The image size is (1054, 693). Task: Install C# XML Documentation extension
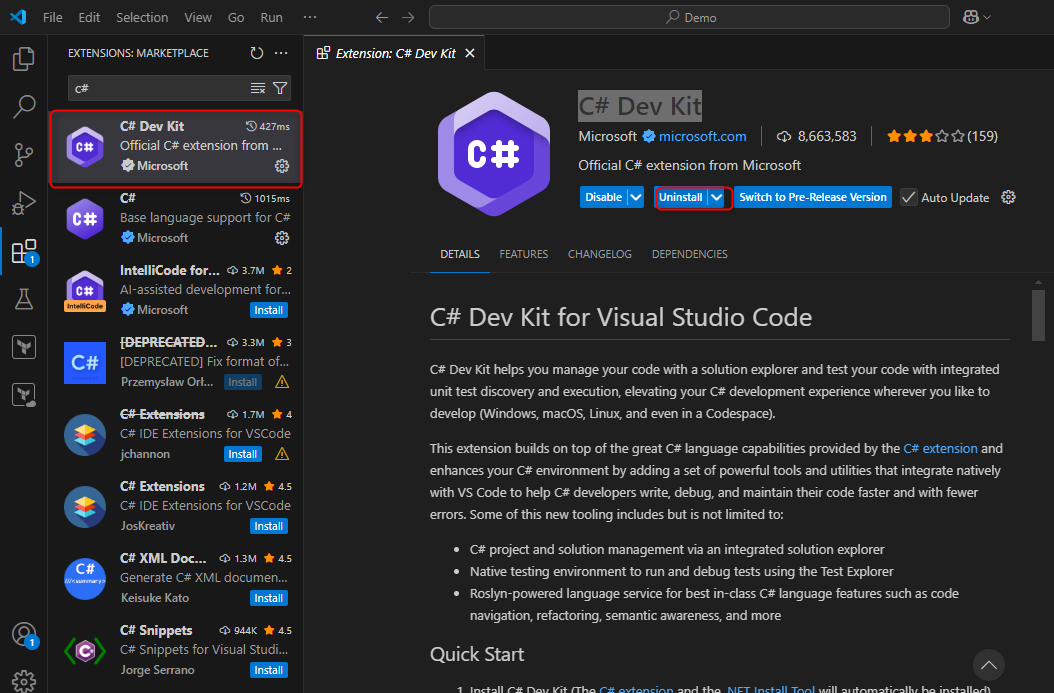269,598
